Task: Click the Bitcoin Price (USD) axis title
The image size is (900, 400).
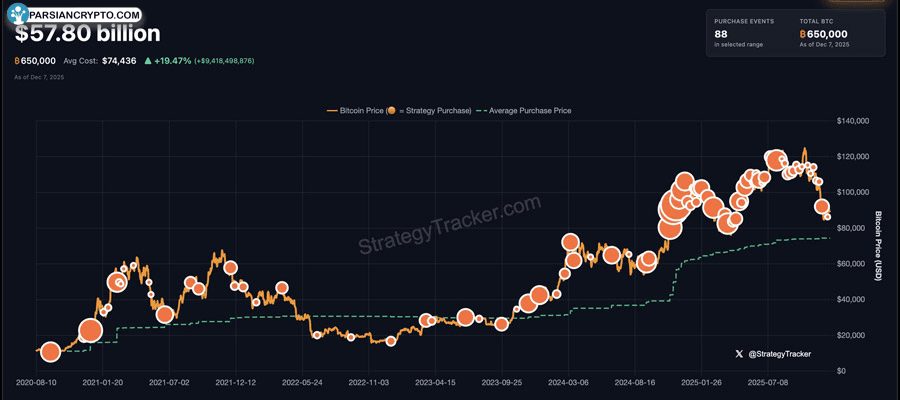Action: pyautogui.click(x=878, y=246)
